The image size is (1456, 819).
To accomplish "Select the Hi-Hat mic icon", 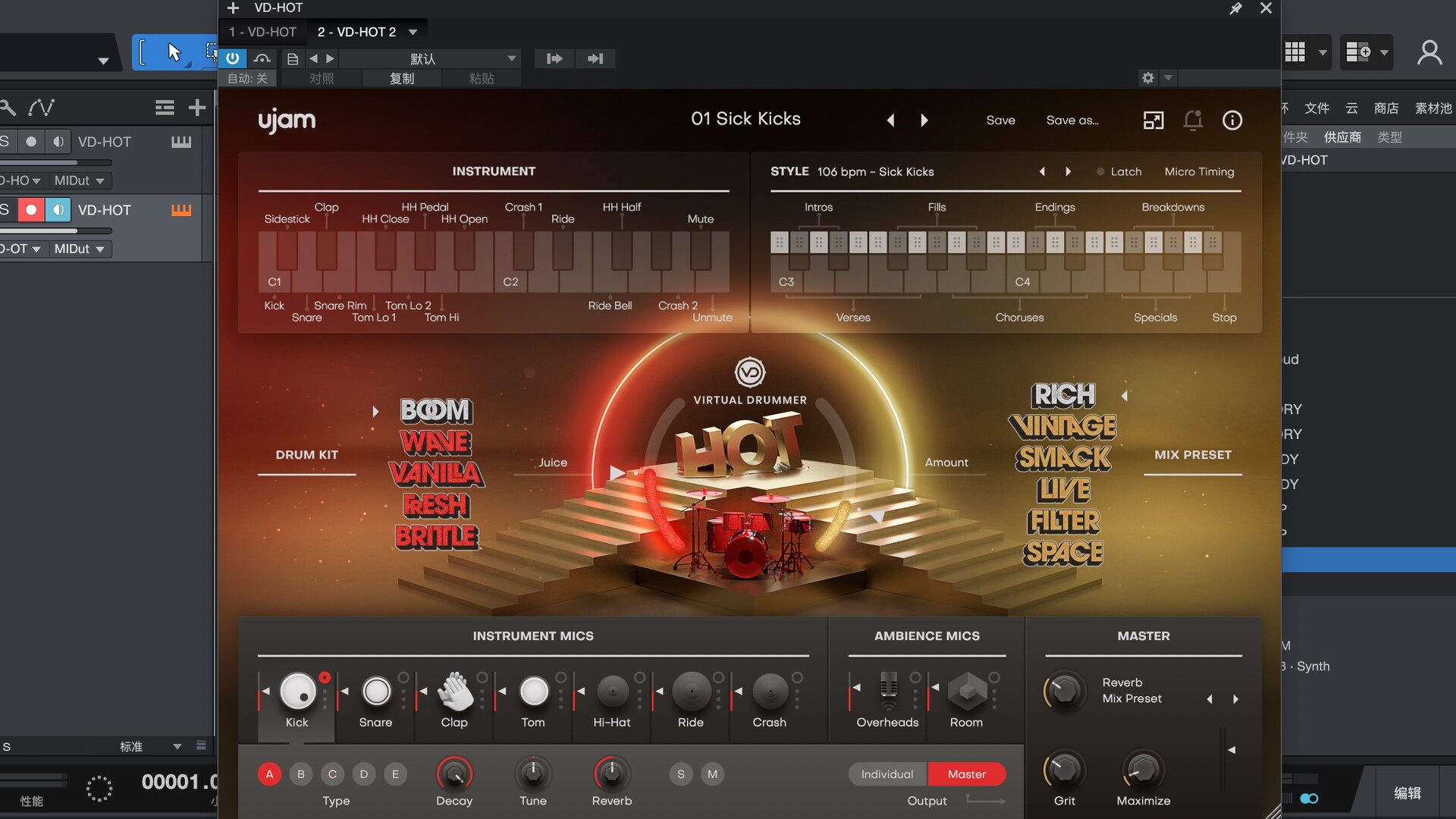I will point(613,691).
